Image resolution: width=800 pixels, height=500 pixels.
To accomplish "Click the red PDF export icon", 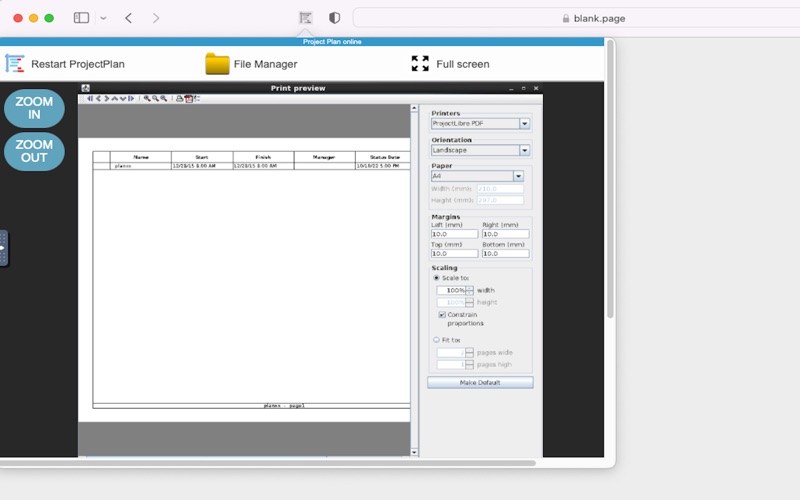I will point(187,98).
